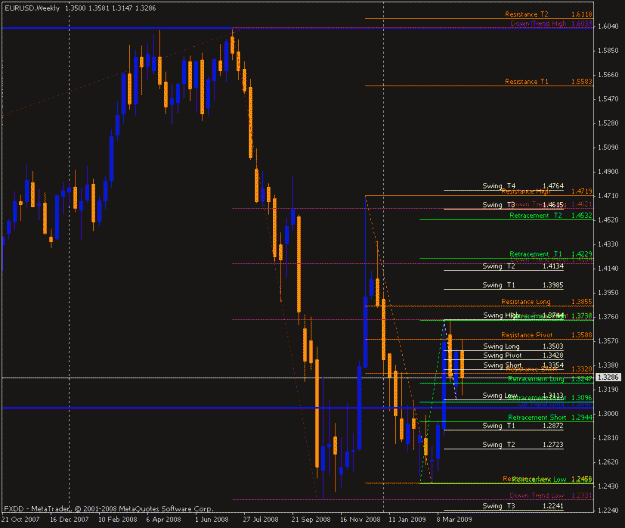The image size is (625, 528).
Task: Click the Down Trend Low 1.2331 label
Action: pos(551,496)
